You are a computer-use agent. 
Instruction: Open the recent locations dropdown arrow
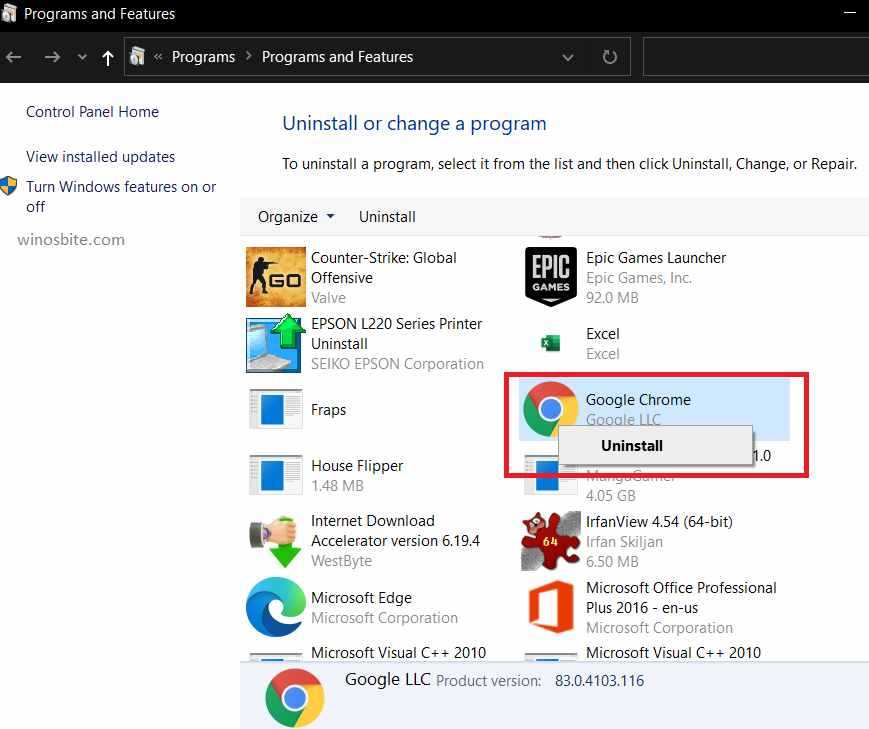tap(82, 57)
